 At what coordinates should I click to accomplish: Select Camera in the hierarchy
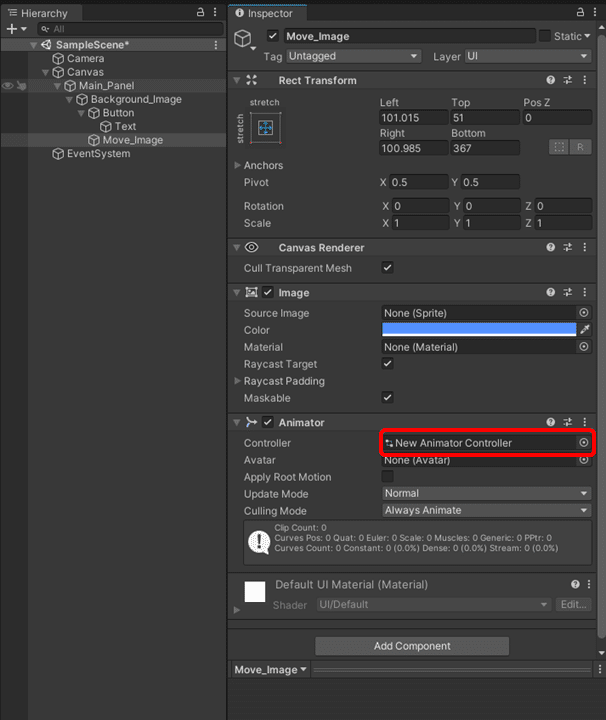coord(85,59)
